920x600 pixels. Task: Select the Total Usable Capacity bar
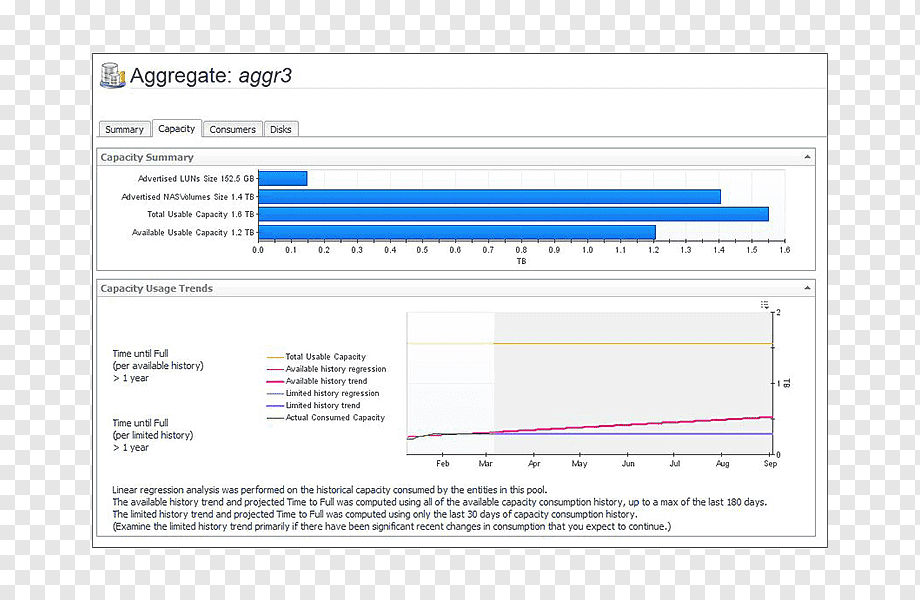(513, 214)
